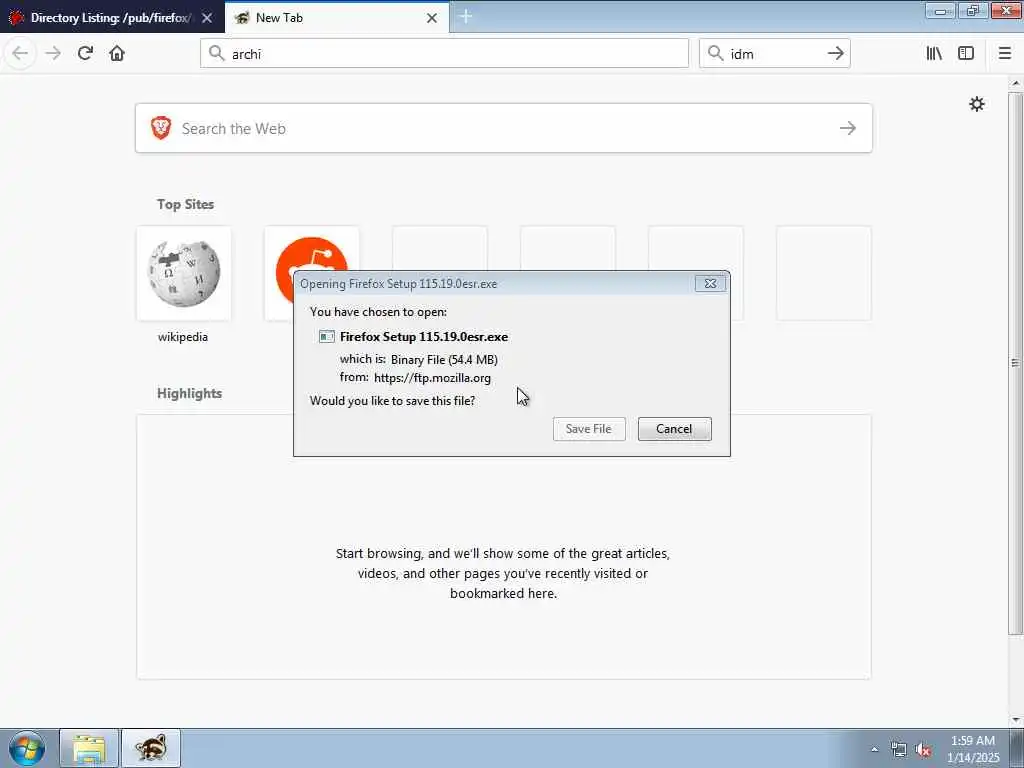The width and height of the screenshot is (1024, 768).
Task: Click the page vertical scrollbar
Action: pyautogui.click(x=1015, y=363)
